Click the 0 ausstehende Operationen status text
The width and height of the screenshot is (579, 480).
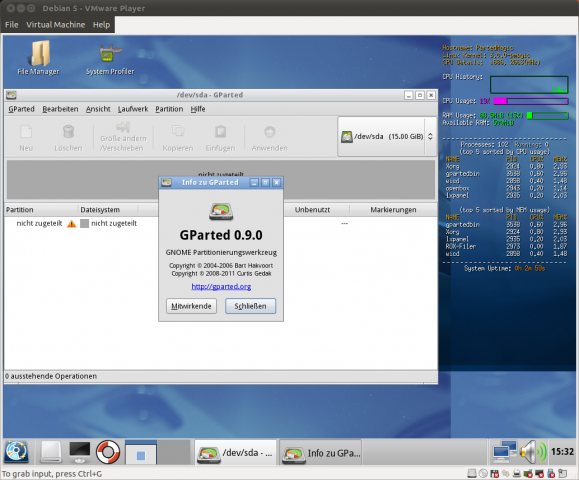click(51, 376)
